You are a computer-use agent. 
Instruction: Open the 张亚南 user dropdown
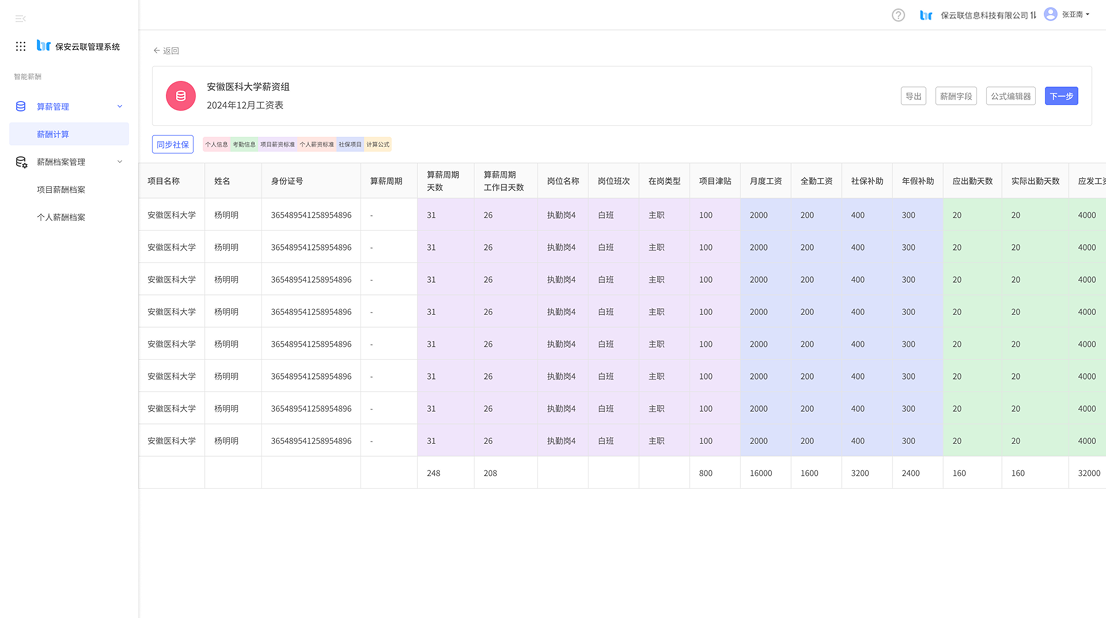1075,15
